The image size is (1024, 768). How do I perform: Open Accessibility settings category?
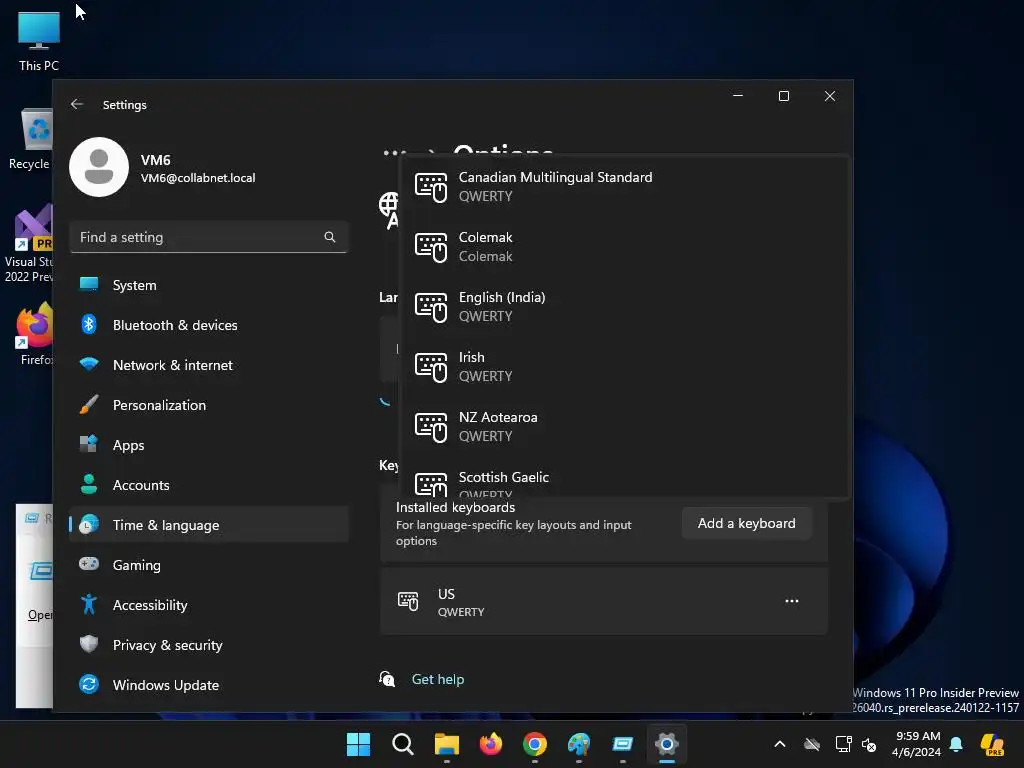point(208,605)
